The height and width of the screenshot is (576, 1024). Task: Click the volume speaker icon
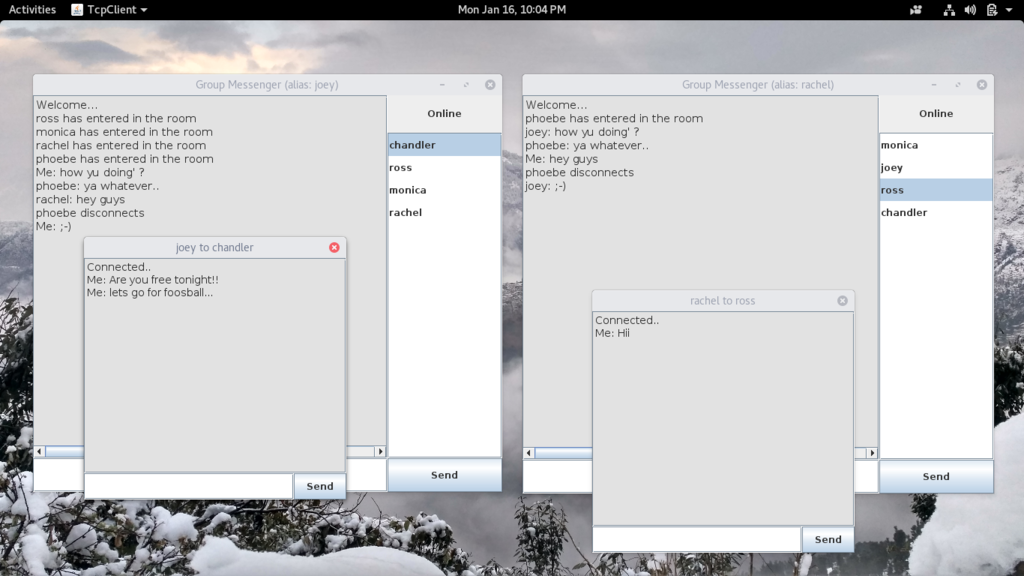pyautogui.click(x=970, y=10)
